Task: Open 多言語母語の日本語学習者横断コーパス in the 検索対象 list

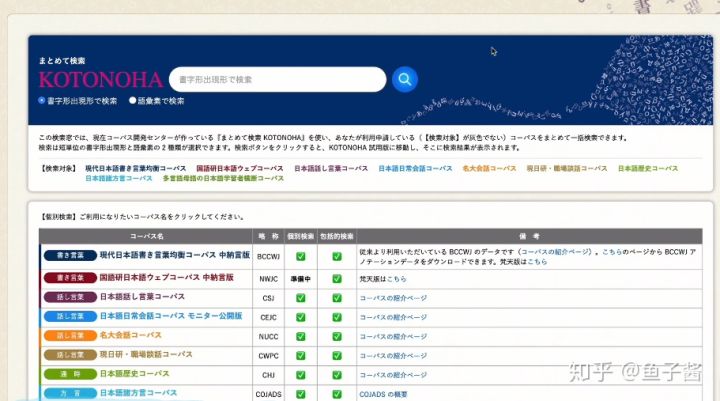Action: point(223,178)
